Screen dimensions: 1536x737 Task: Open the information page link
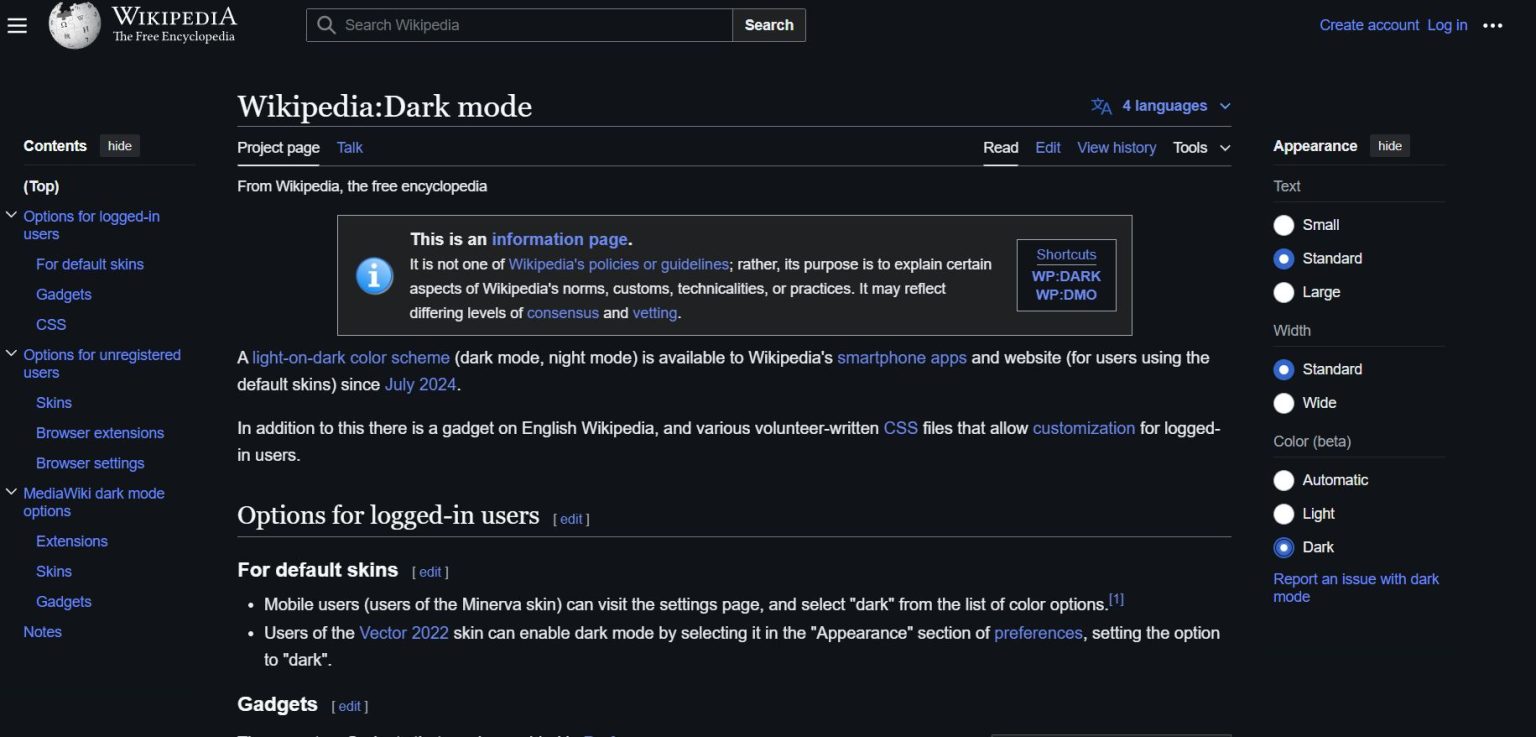click(x=560, y=239)
